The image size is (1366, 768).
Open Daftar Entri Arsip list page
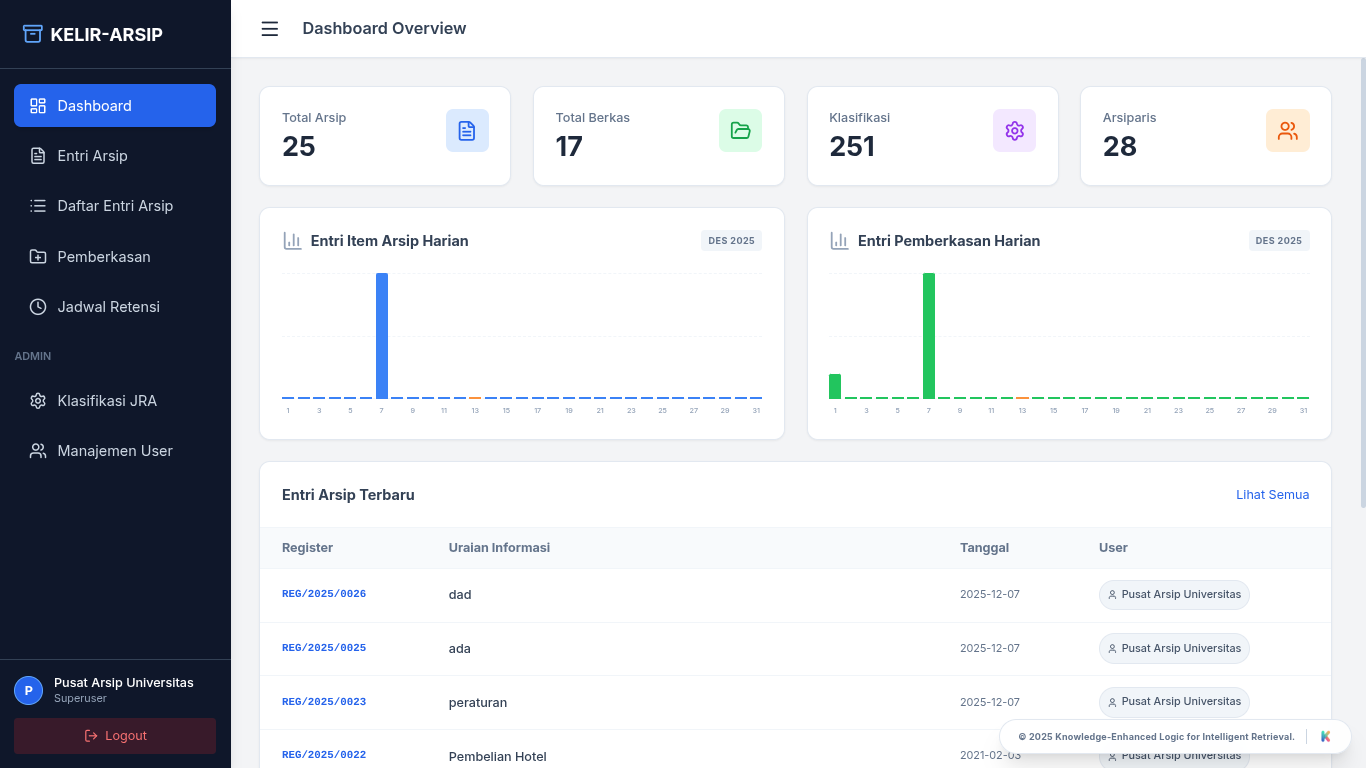point(115,206)
